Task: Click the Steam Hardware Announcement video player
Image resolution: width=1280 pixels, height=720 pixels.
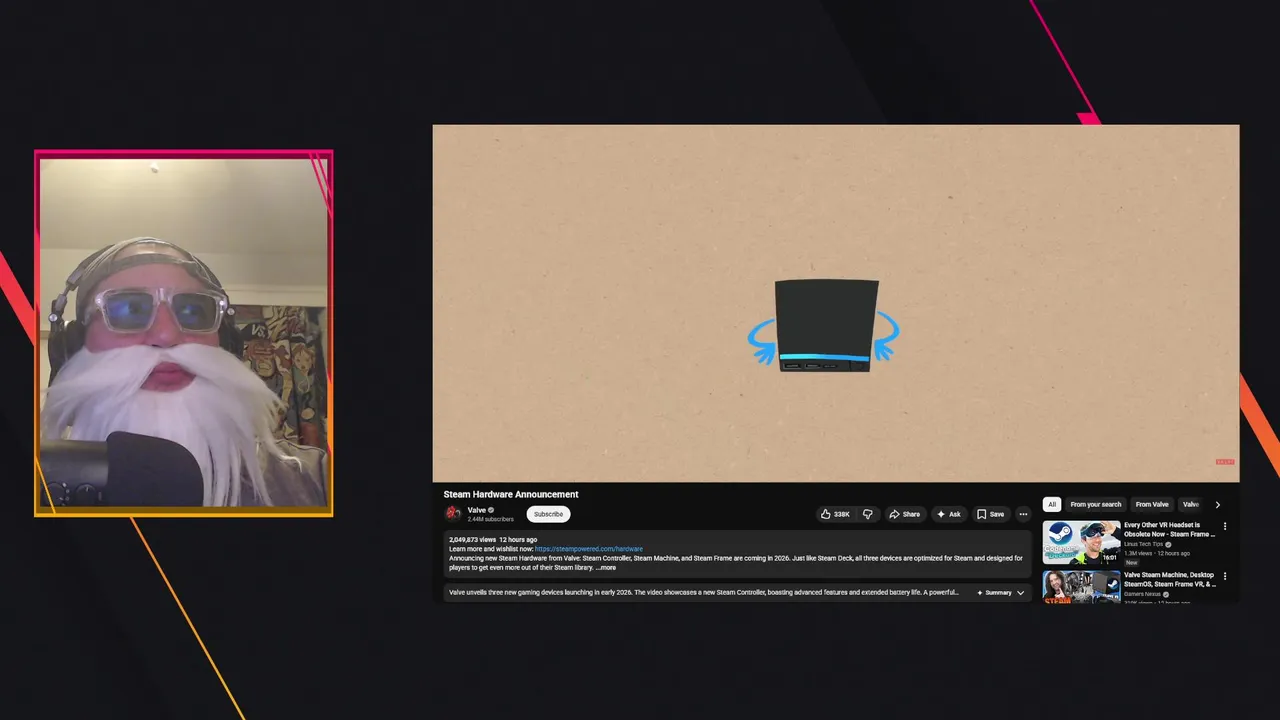Action: pyautogui.click(x=836, y=303)
